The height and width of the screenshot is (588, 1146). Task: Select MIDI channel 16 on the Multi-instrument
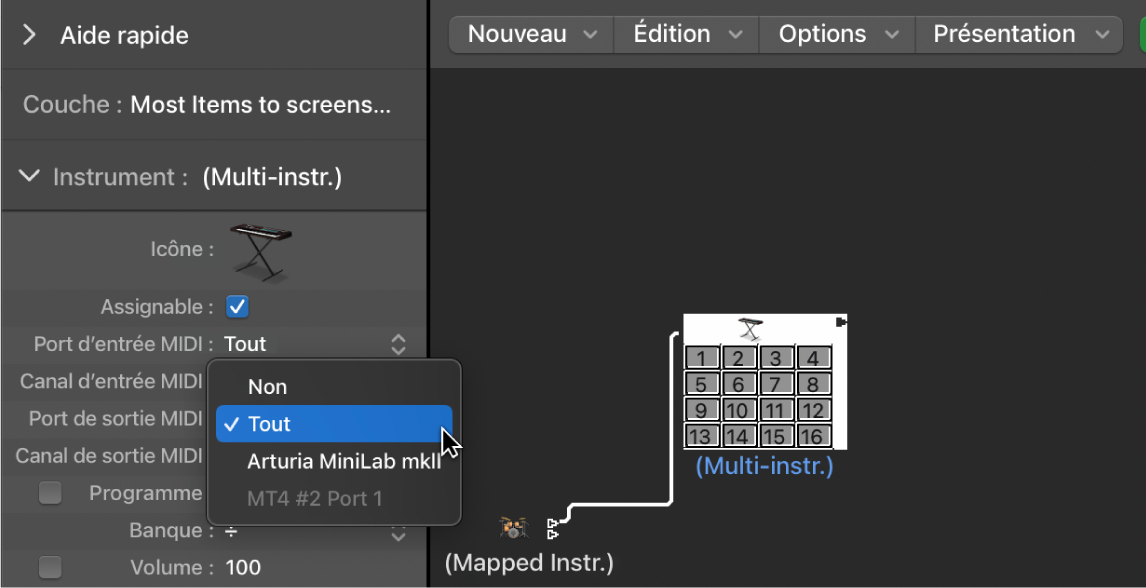coord(812,436)
